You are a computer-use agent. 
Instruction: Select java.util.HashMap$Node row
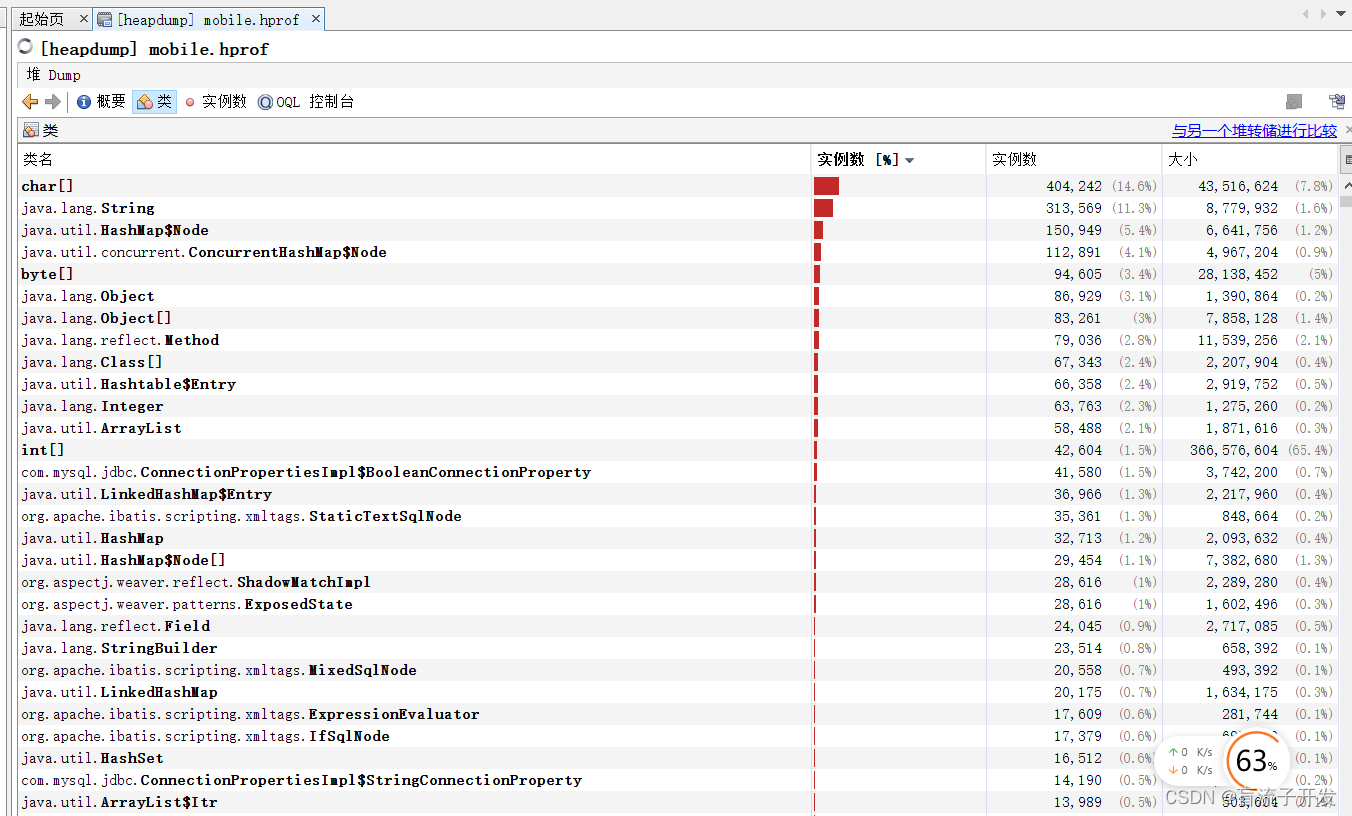[677, 230]
